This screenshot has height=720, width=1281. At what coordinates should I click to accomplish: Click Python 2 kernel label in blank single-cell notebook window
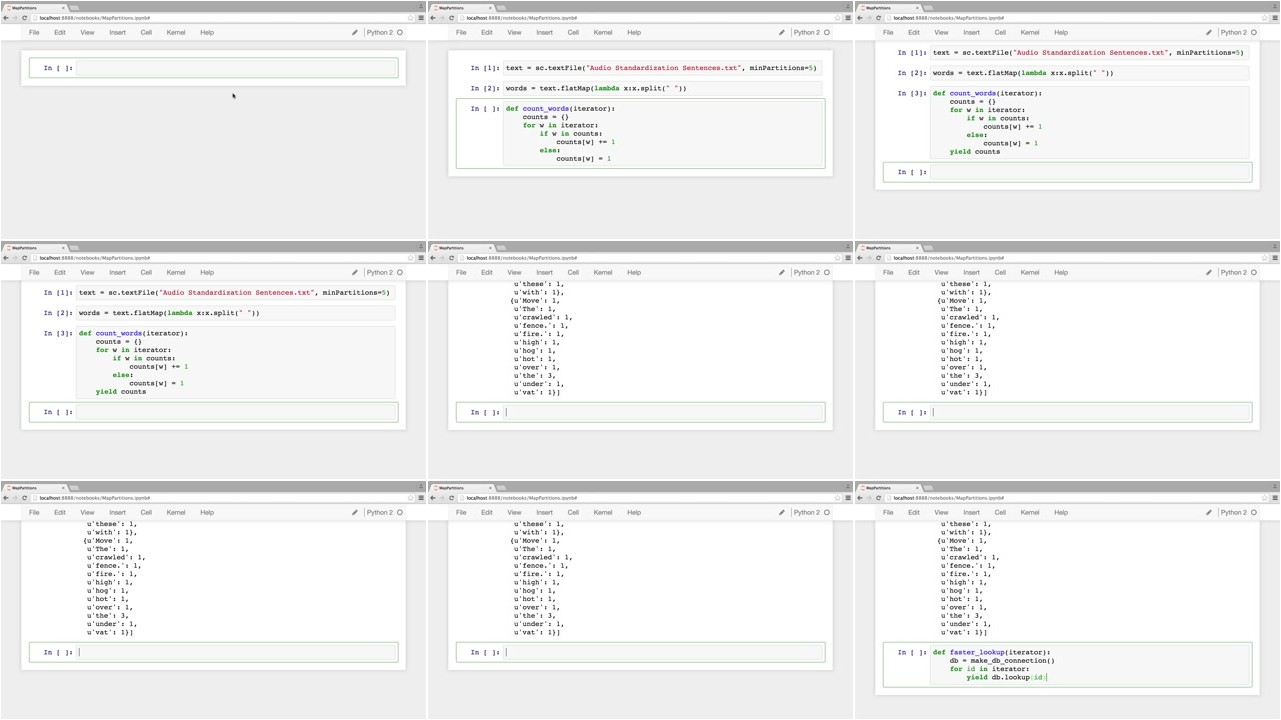[x=379, y=32]
